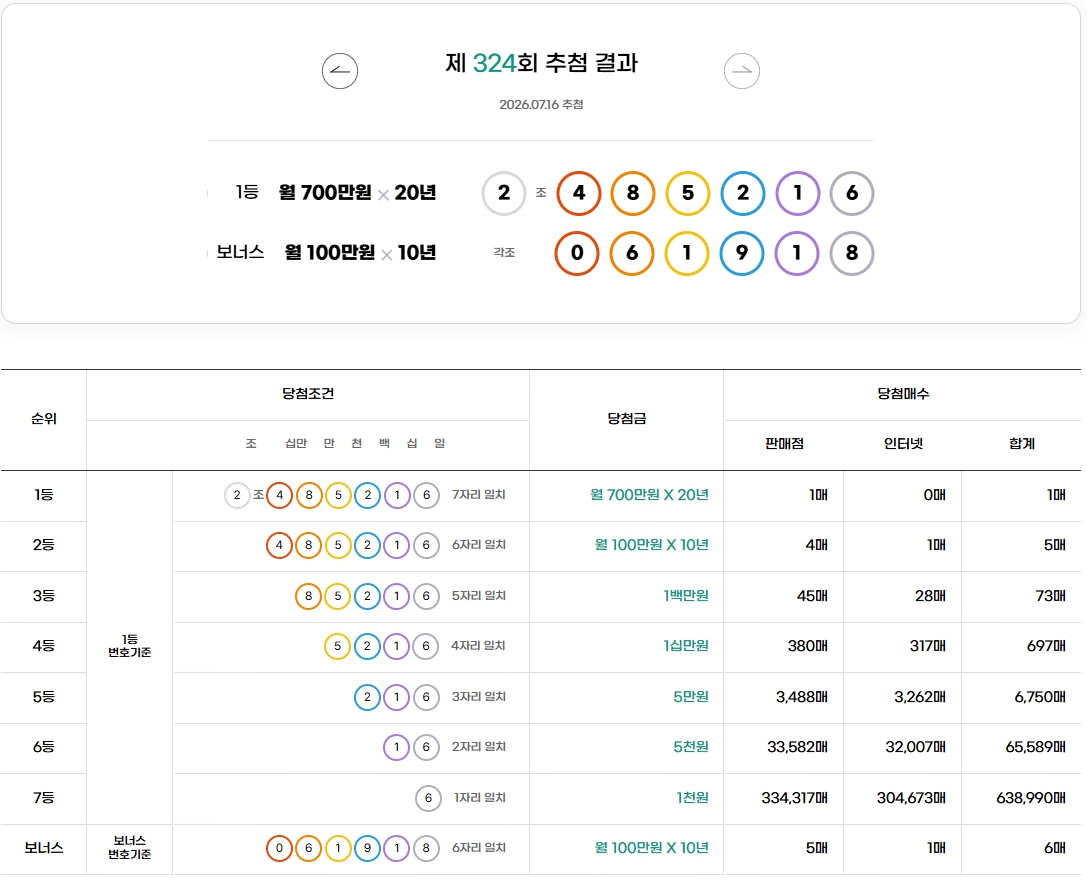1087x883 pixels.
Task: Select the 73매 total for 3등
Action: coord(1050,596)
